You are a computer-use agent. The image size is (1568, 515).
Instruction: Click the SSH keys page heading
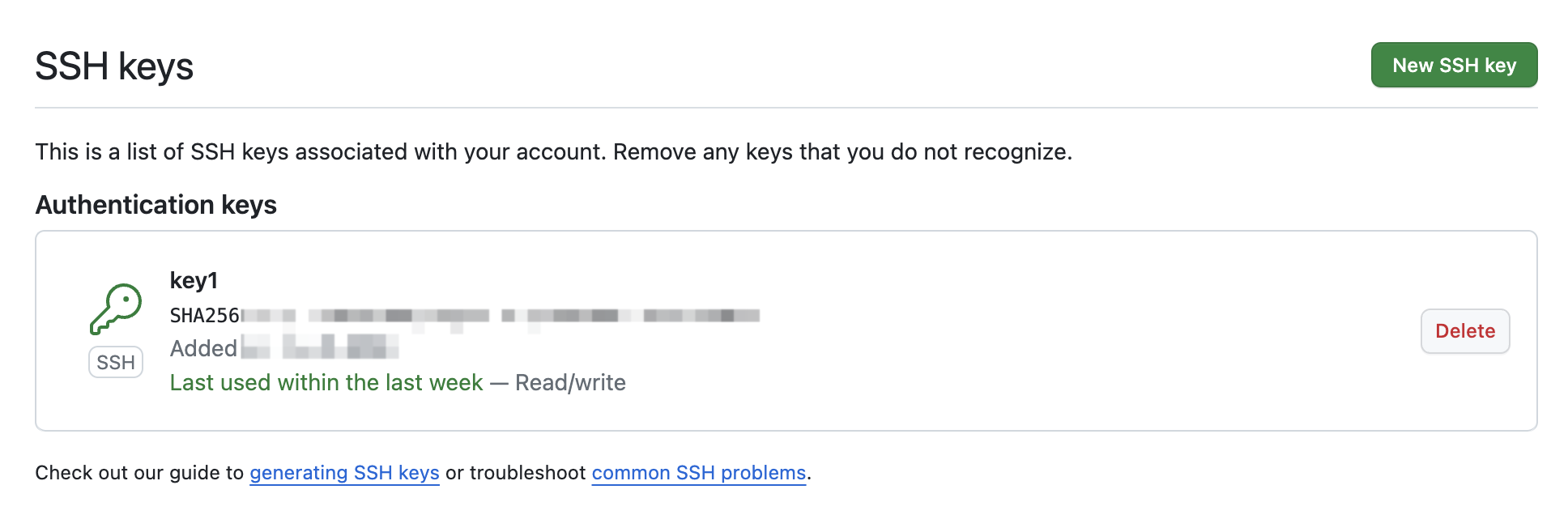click(x=114, y=66)
